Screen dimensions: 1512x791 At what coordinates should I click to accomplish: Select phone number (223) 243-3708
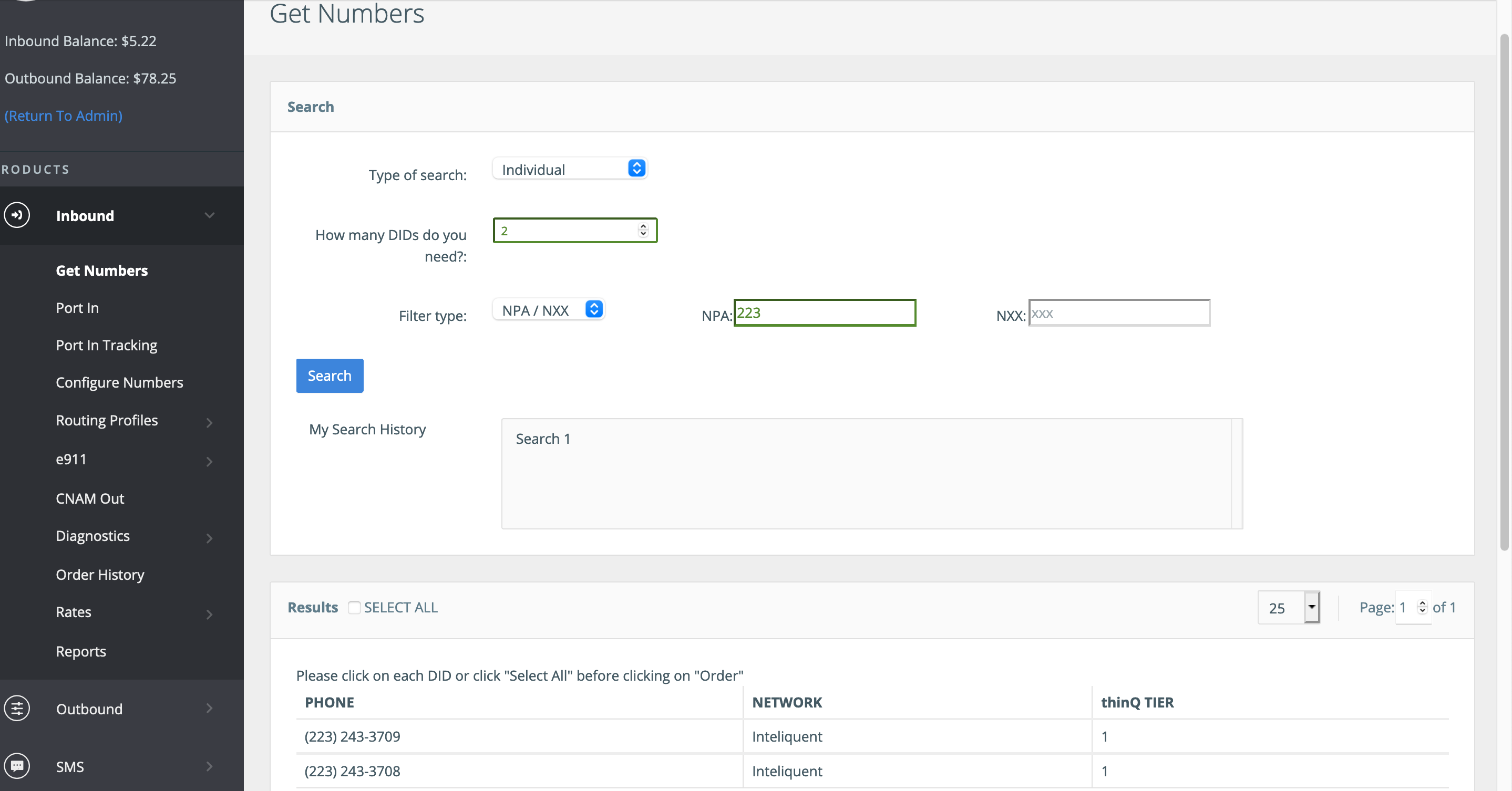352,771
